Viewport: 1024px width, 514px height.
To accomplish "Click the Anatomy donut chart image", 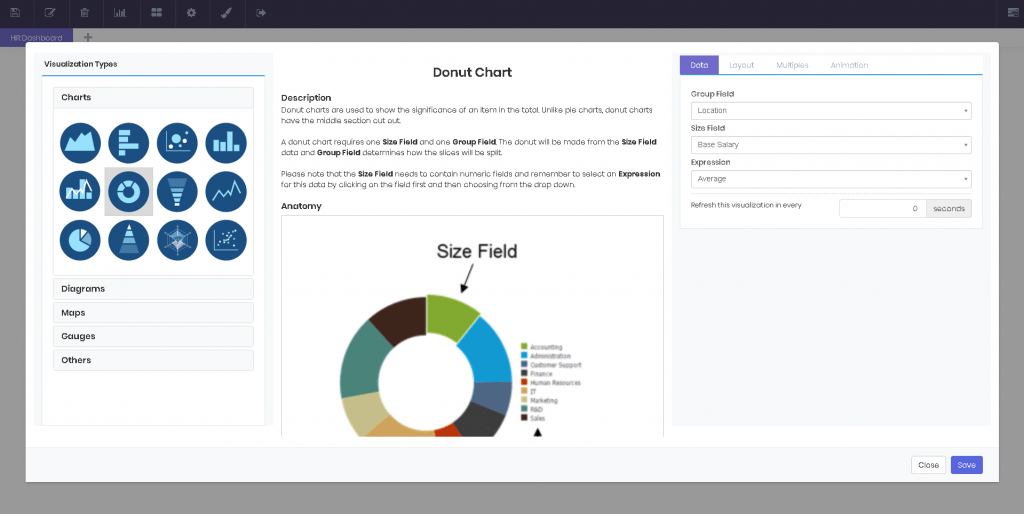I will 472,326.
